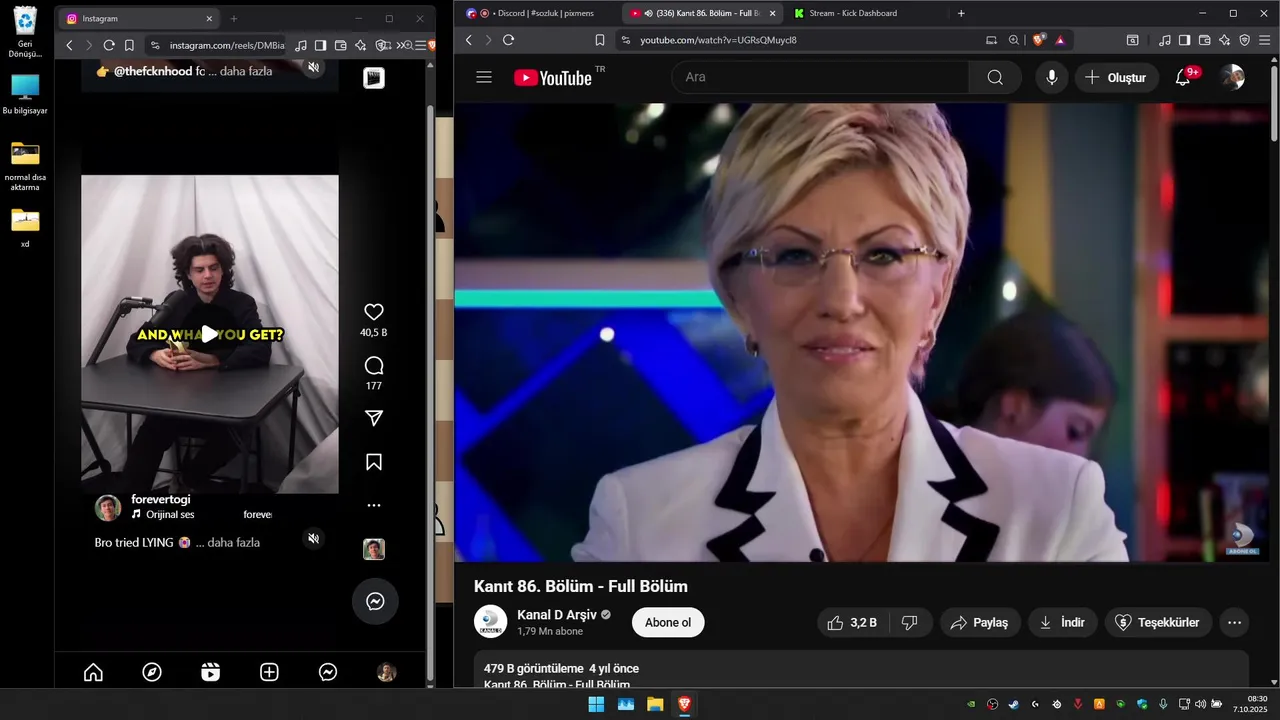Start YouTube voice search microphone
This screenshot has width=1280, height=720.
tap(1051, 77)
